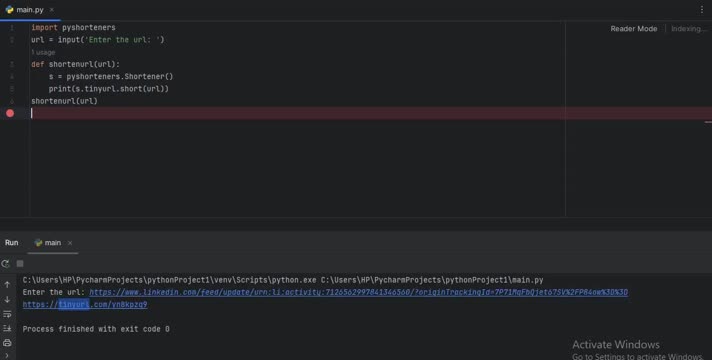Remove the red breakpoint in the gutter
The height and width of the screenshot is (360, 712).
click(x=10, y=113)
